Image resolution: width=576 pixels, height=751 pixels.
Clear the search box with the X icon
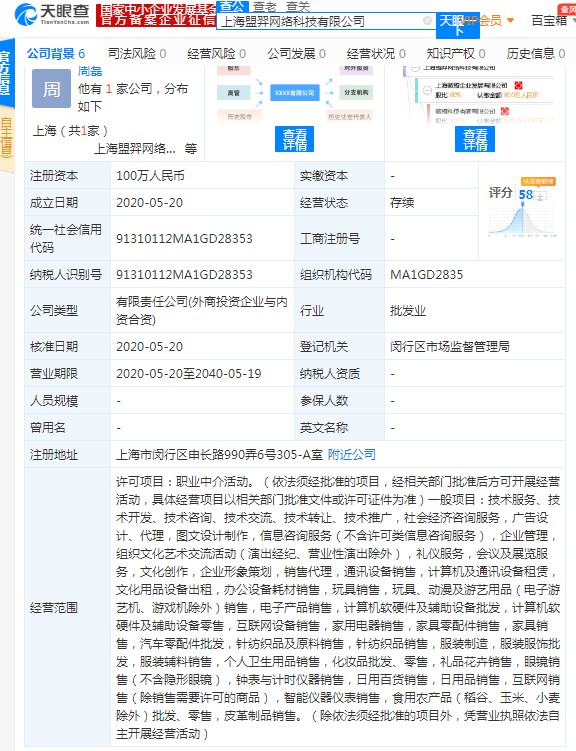427,21
